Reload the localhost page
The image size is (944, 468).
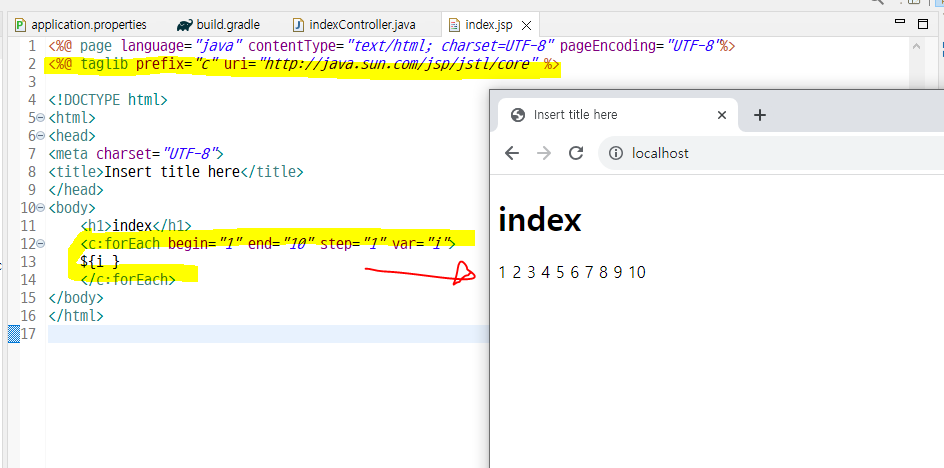click(x=576, y=153)
